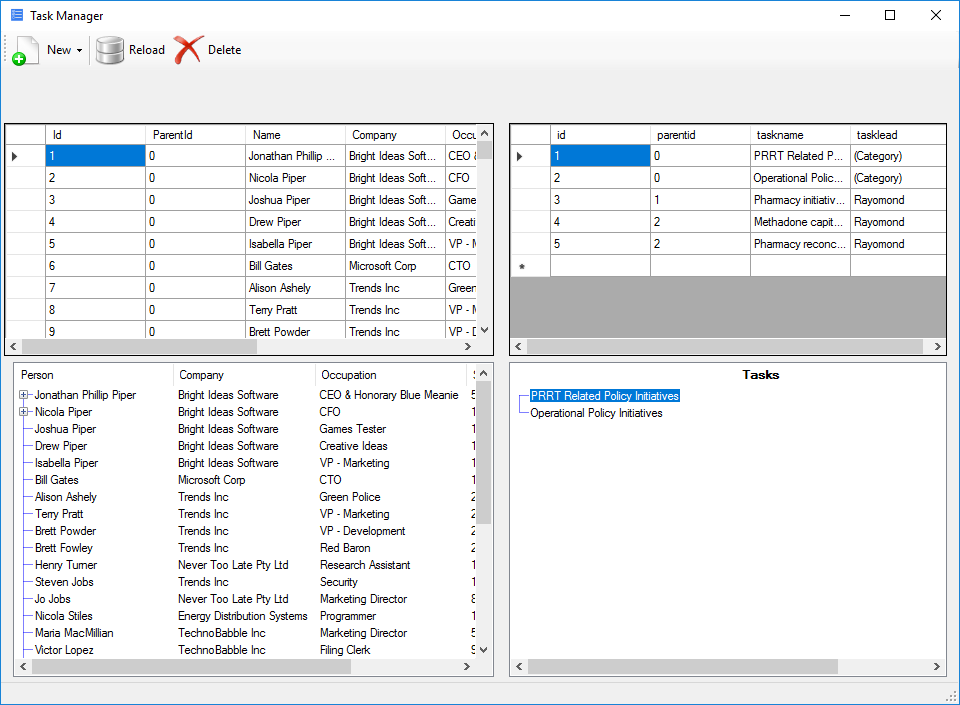This screenshot has width=960, height=705.
Task: Click the Id cell with value 6
Action: click(x=96, y=266)
